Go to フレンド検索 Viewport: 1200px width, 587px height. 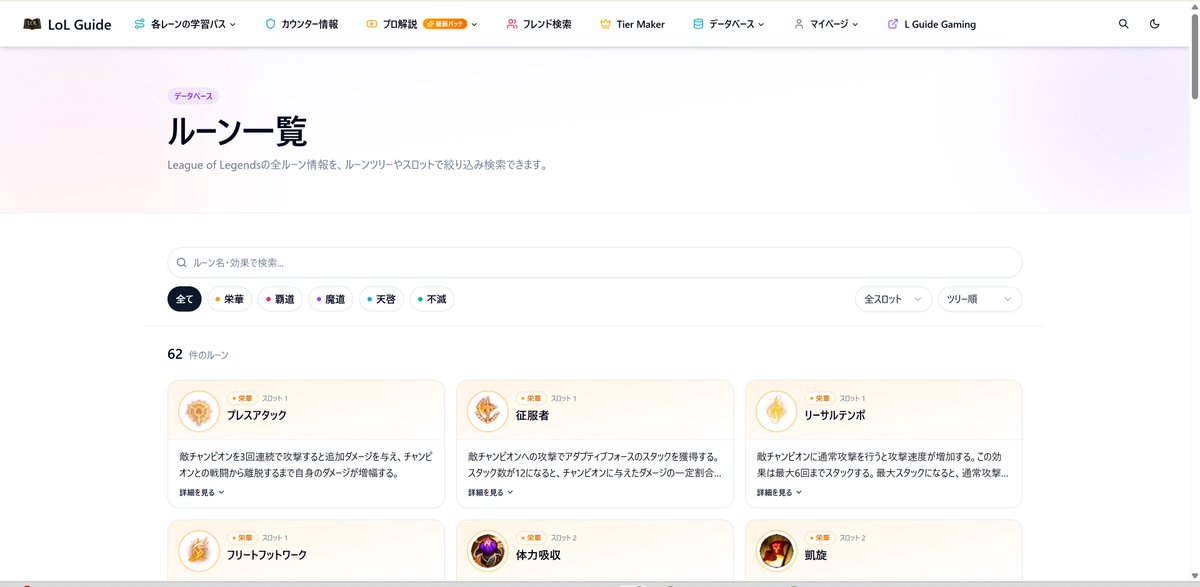point(539,24)
